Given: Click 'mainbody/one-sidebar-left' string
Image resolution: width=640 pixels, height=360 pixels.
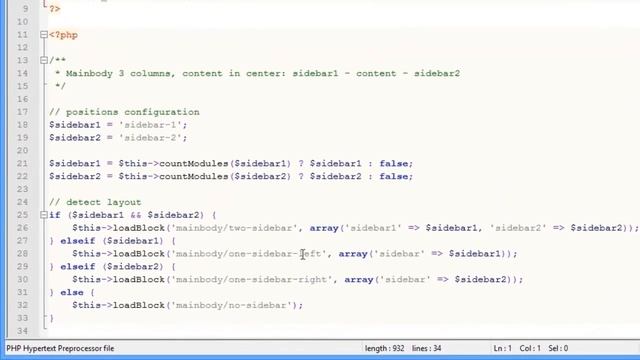Looking at the screenshot, I should [249, 254].
